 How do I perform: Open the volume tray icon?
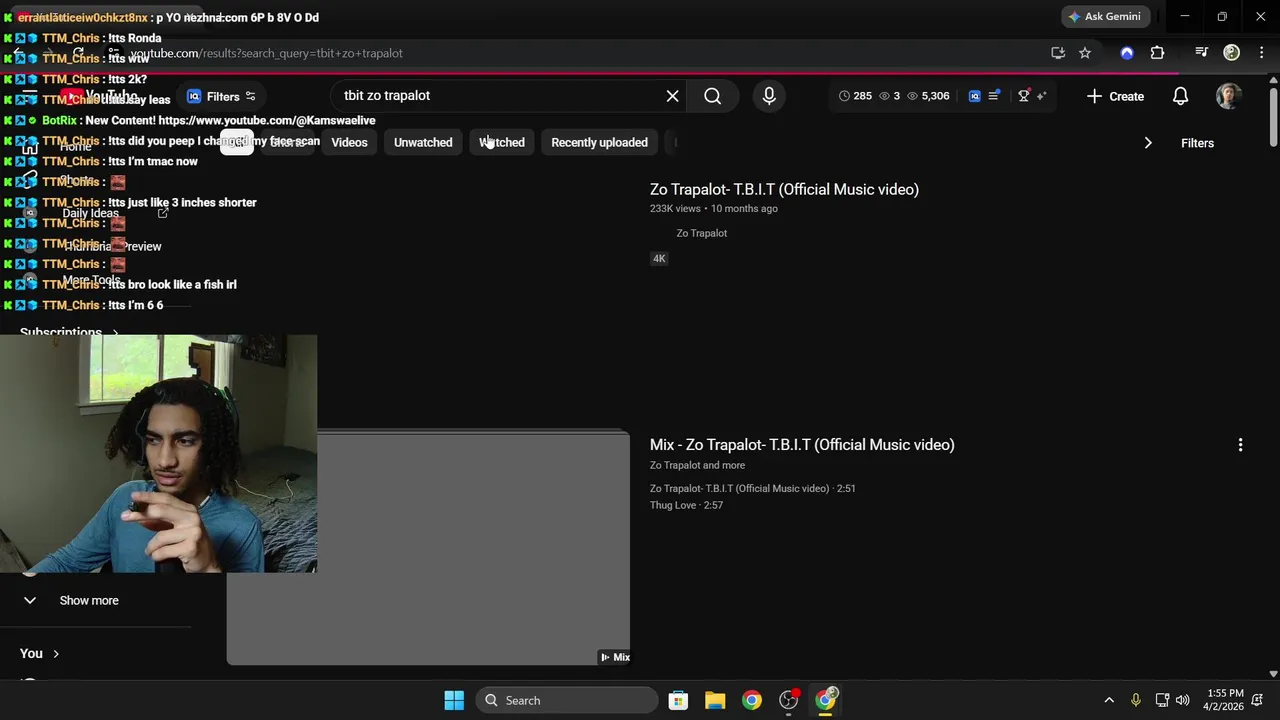(x=1183, y=700)
